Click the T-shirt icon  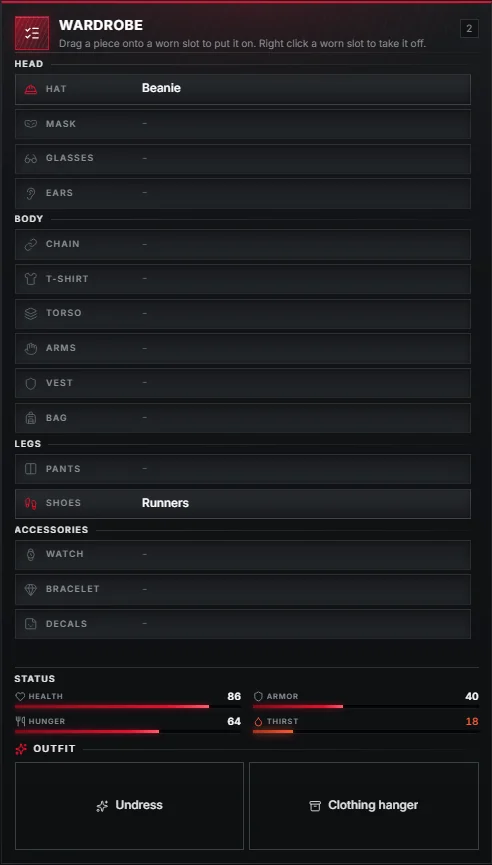[x=31, y=279]
